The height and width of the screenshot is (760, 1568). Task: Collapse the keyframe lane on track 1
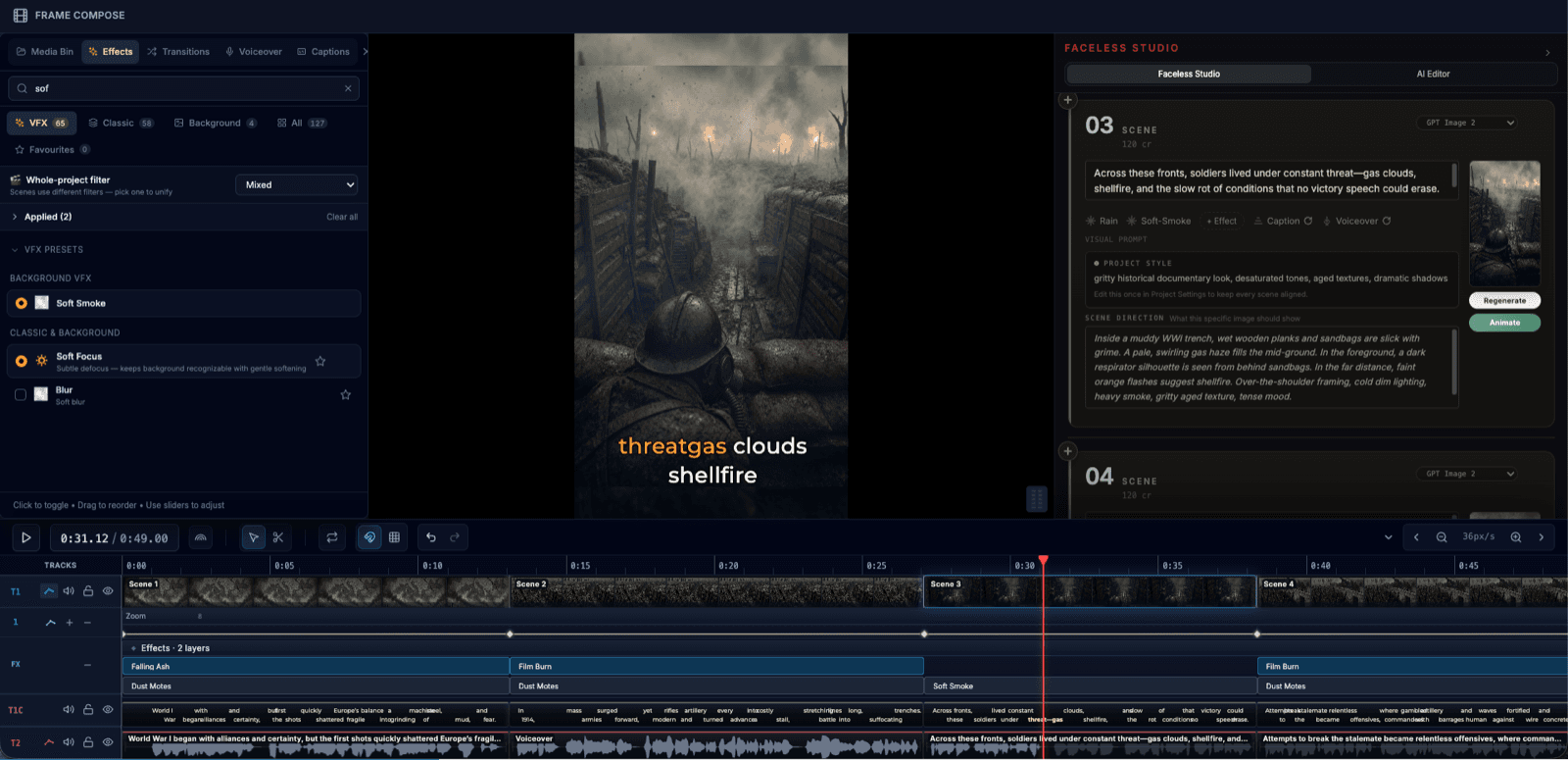point(51,623)
